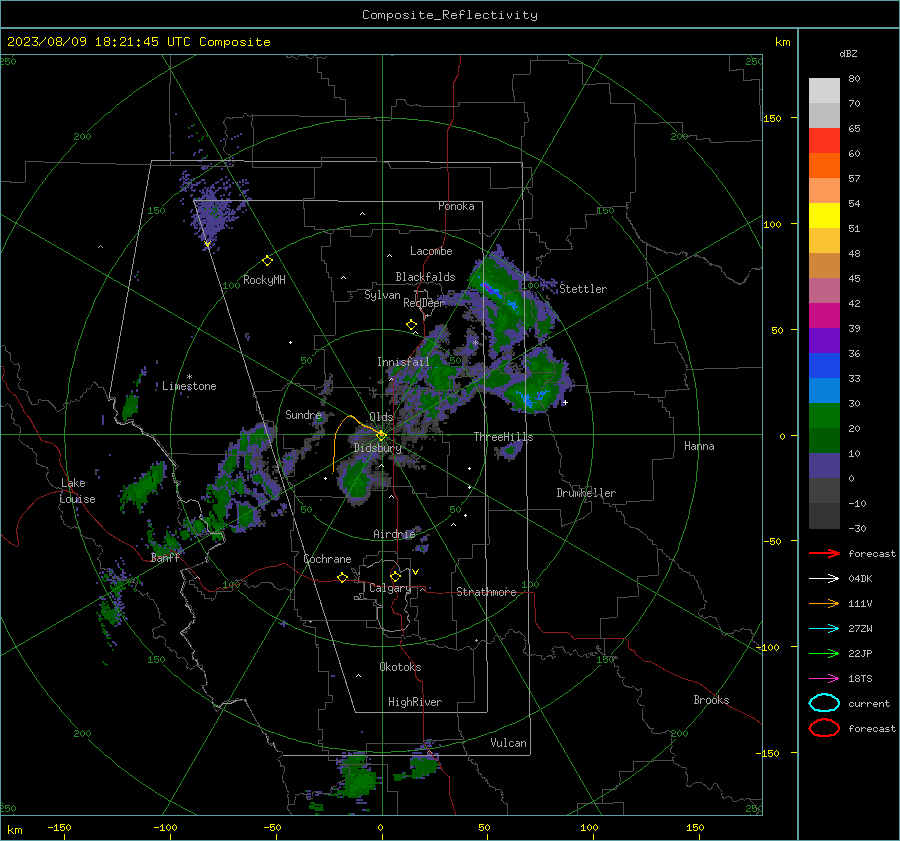Click the 51 dBZ yellow color swatch
900x841 pixels.
(824, 215)
